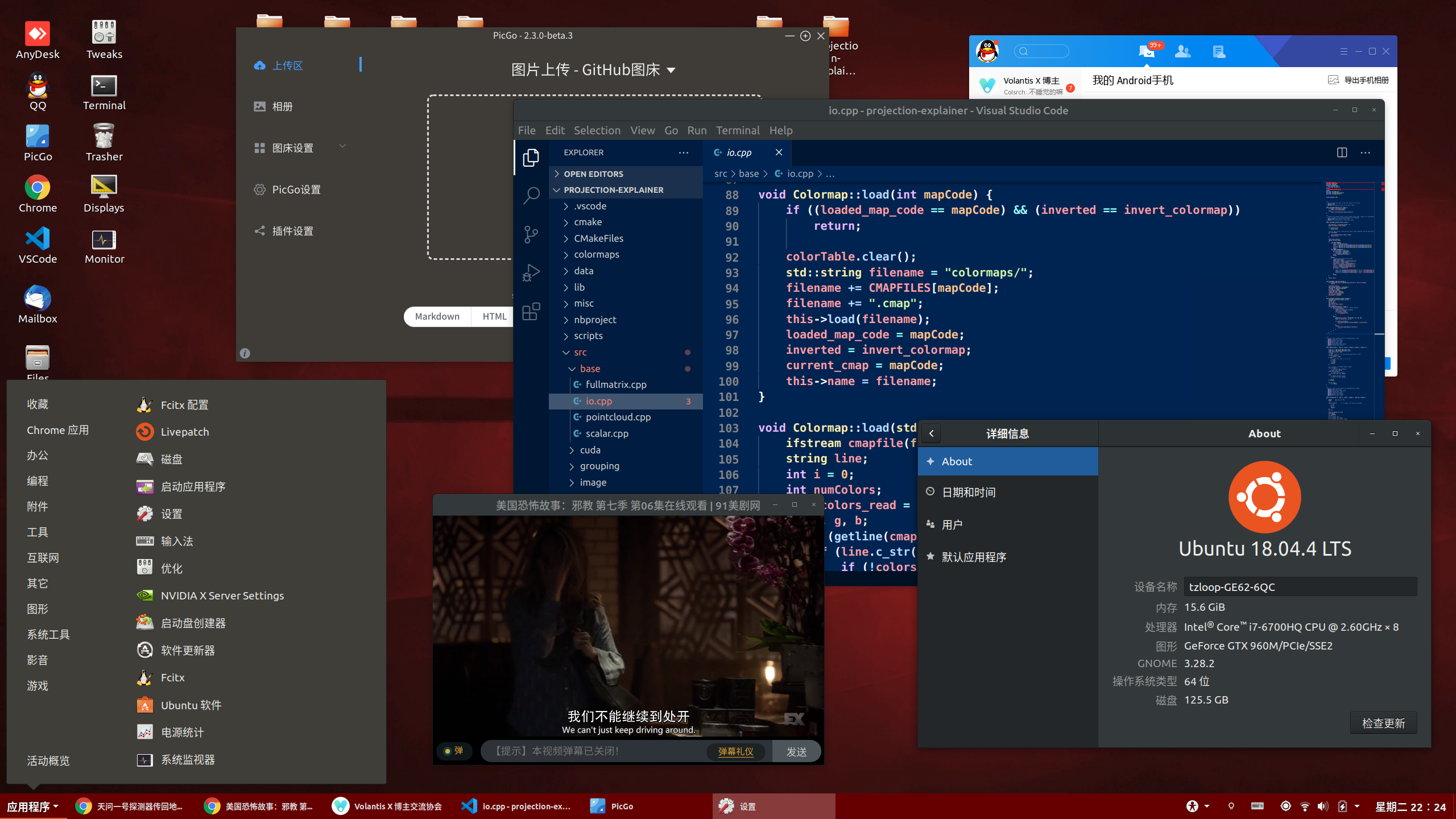Switch PicGo link format to HTML
This screenshot has height=819, width=1456.
pyautogui.click(x=494, y=316)
